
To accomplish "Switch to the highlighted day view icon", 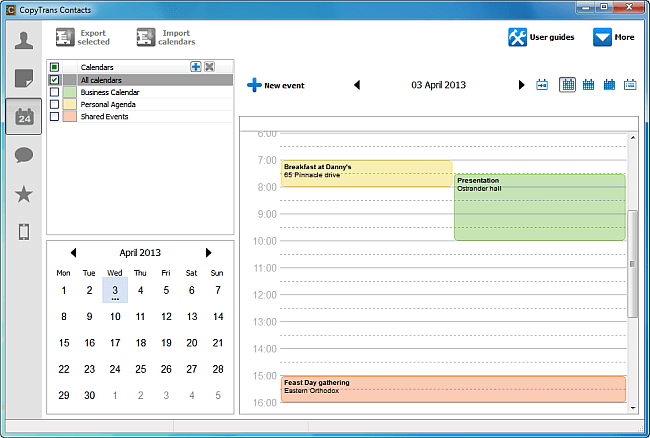I will click(x=568, y=85).
